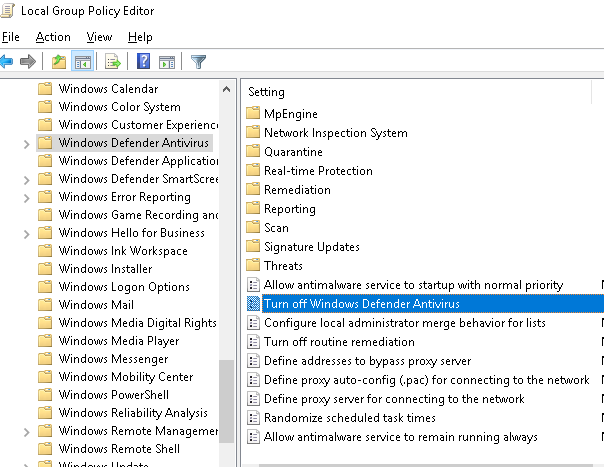Image resolution: width=604 pixels, height=467 pixels.
Task: Click the Filter funnel icon
Action: pyautogui.click(x=198, y=62)
